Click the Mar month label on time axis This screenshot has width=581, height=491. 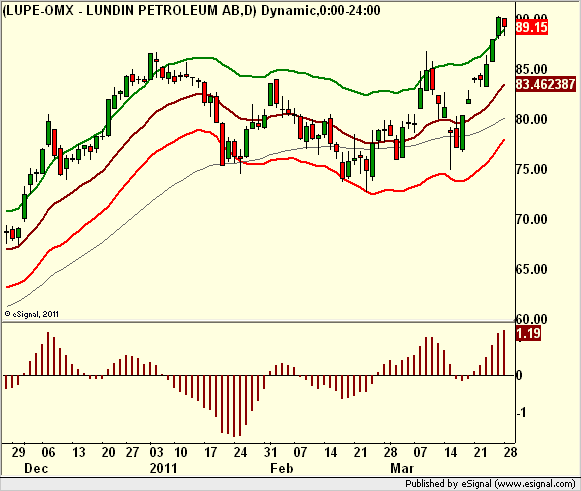(x=402, y=468)
